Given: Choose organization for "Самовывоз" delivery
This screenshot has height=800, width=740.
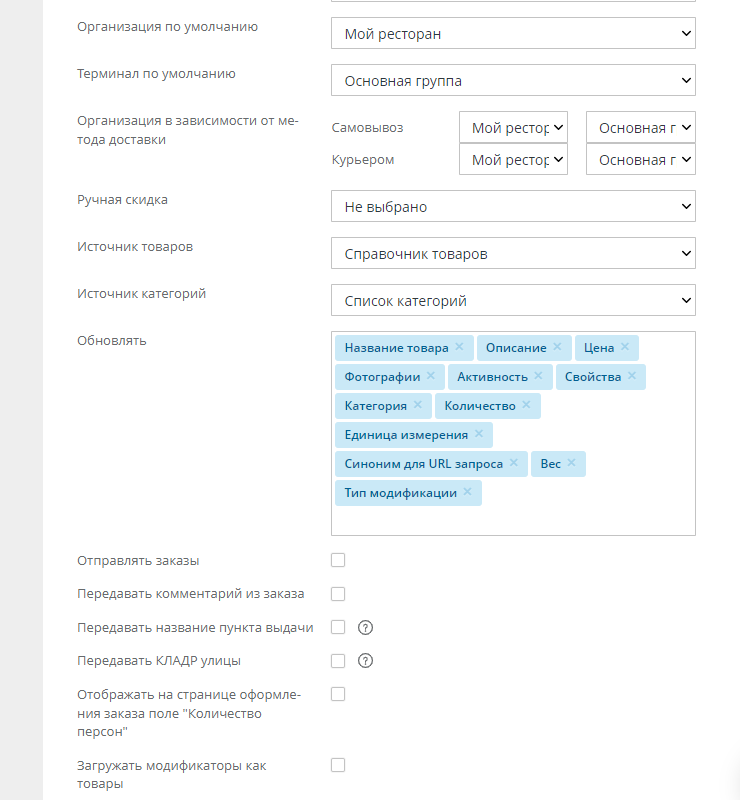Looking at the screenshot, I should tap(513, 128).
